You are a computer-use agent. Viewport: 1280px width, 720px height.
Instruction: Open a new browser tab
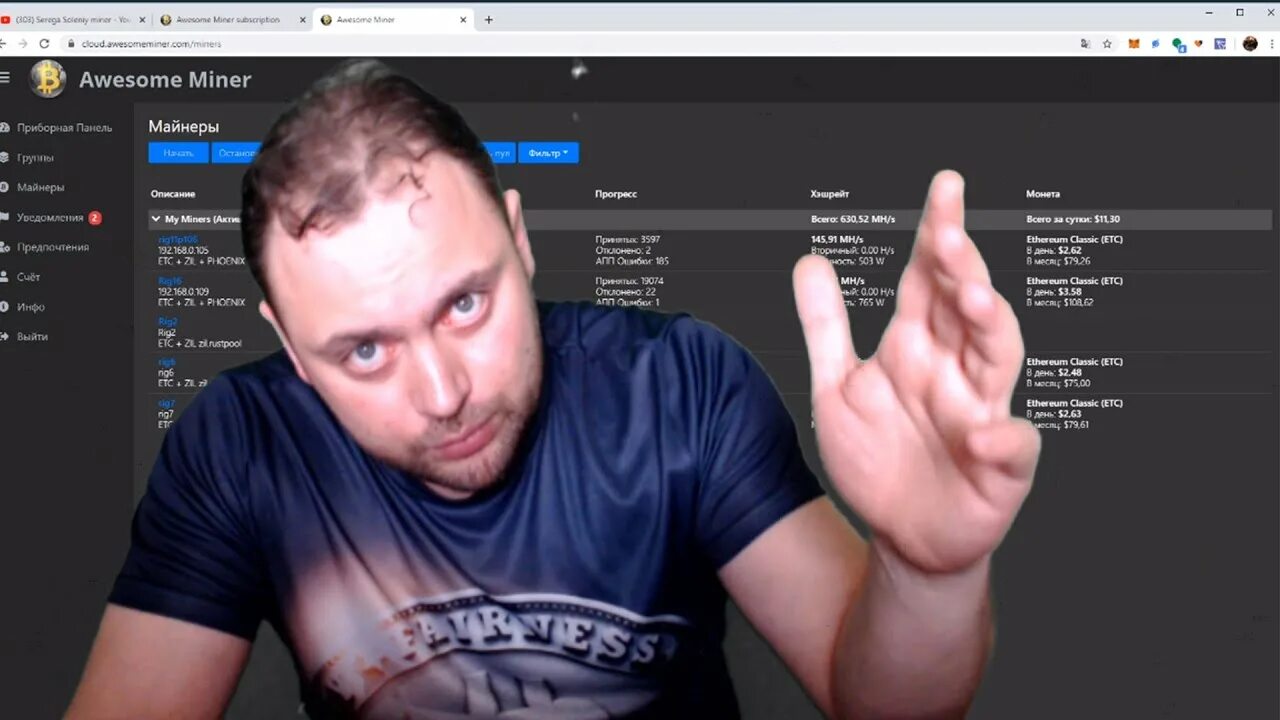click(489, 19)
